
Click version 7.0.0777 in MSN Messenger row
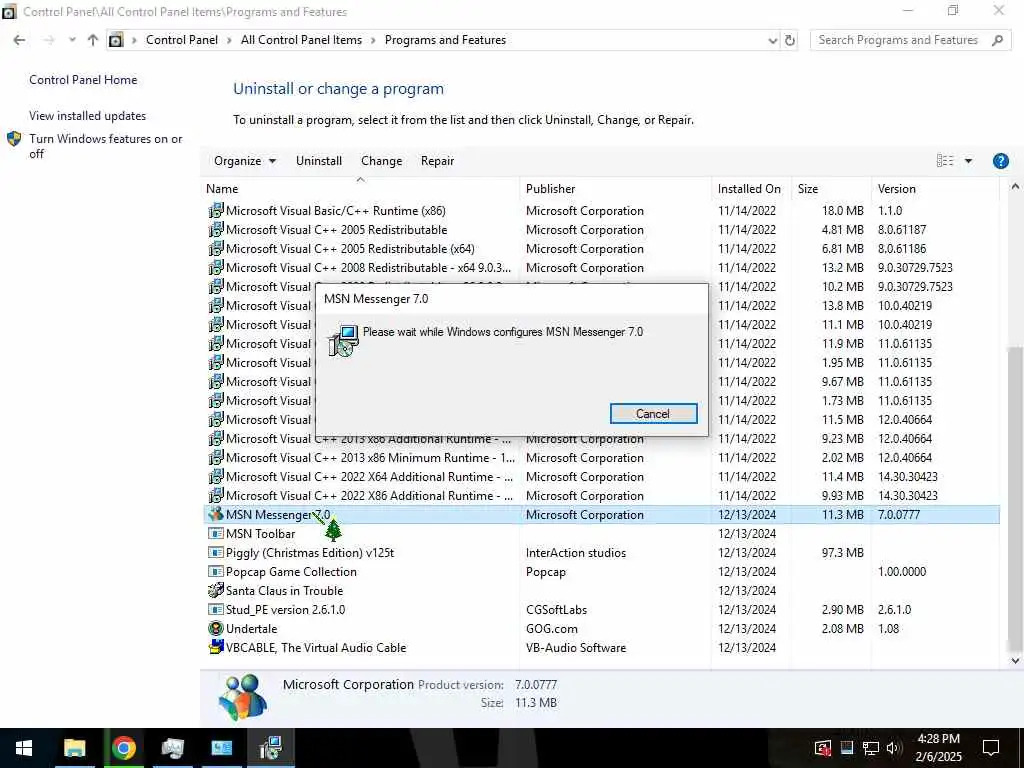pos(899,515)
